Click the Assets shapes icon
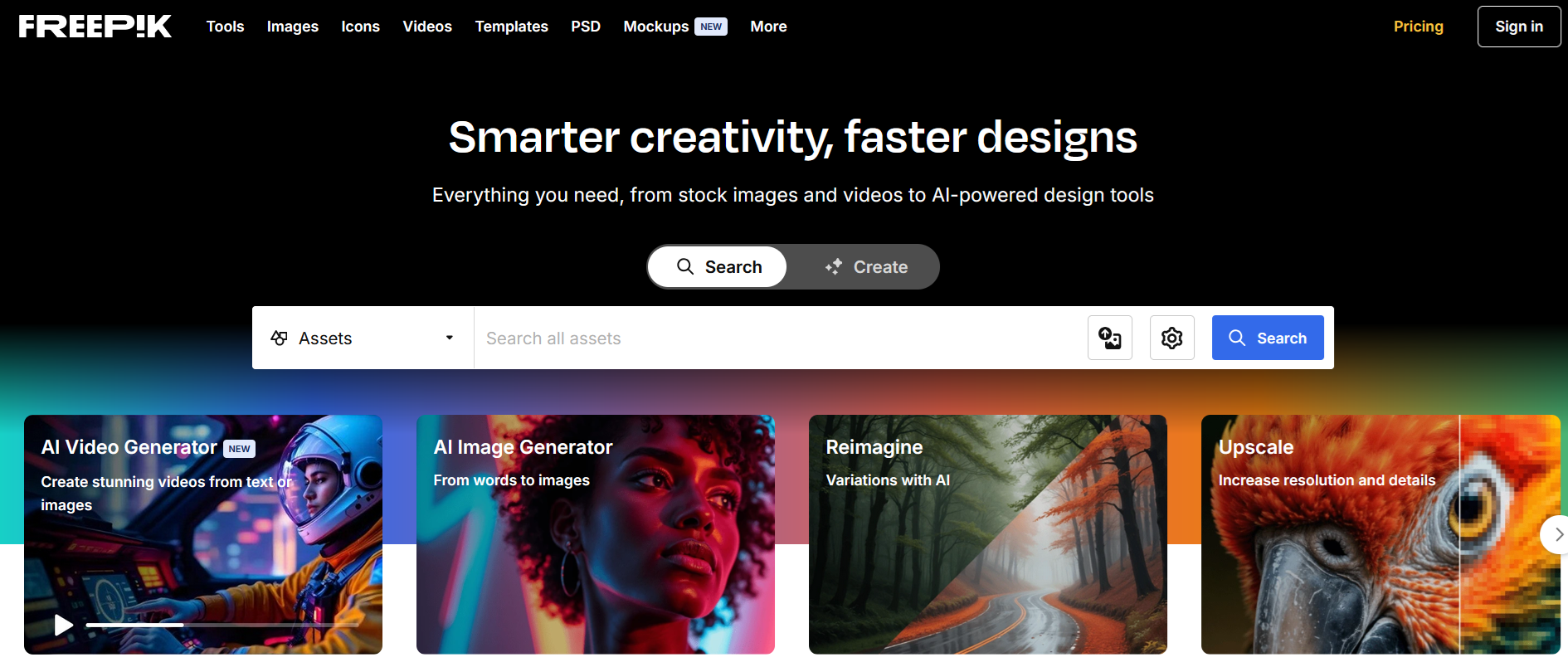This screenshot has width=1568, height=667. (x=280, y=338)
